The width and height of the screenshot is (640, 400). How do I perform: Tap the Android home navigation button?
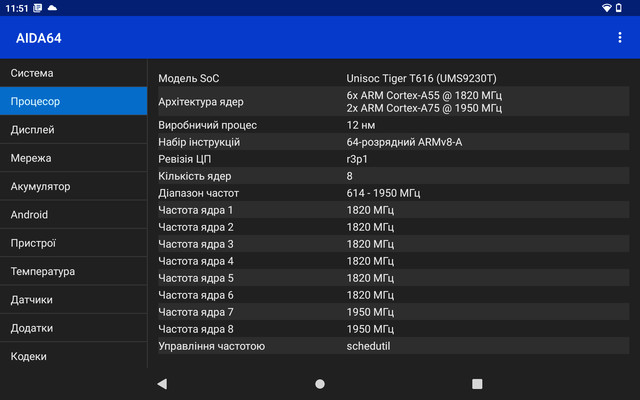pyautogui.click(x=320, y=384)
